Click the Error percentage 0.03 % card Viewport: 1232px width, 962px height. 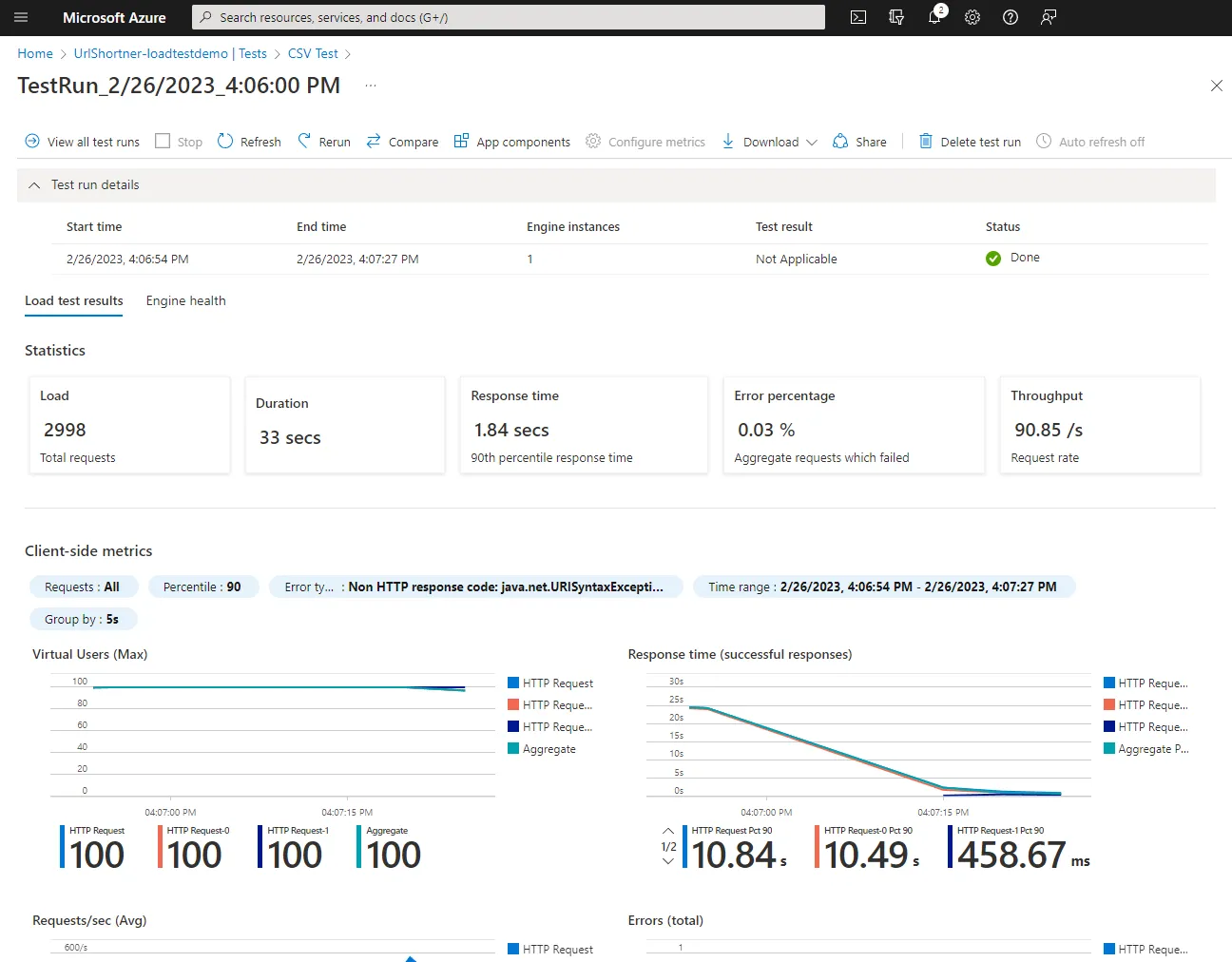(x=854, y=425)
